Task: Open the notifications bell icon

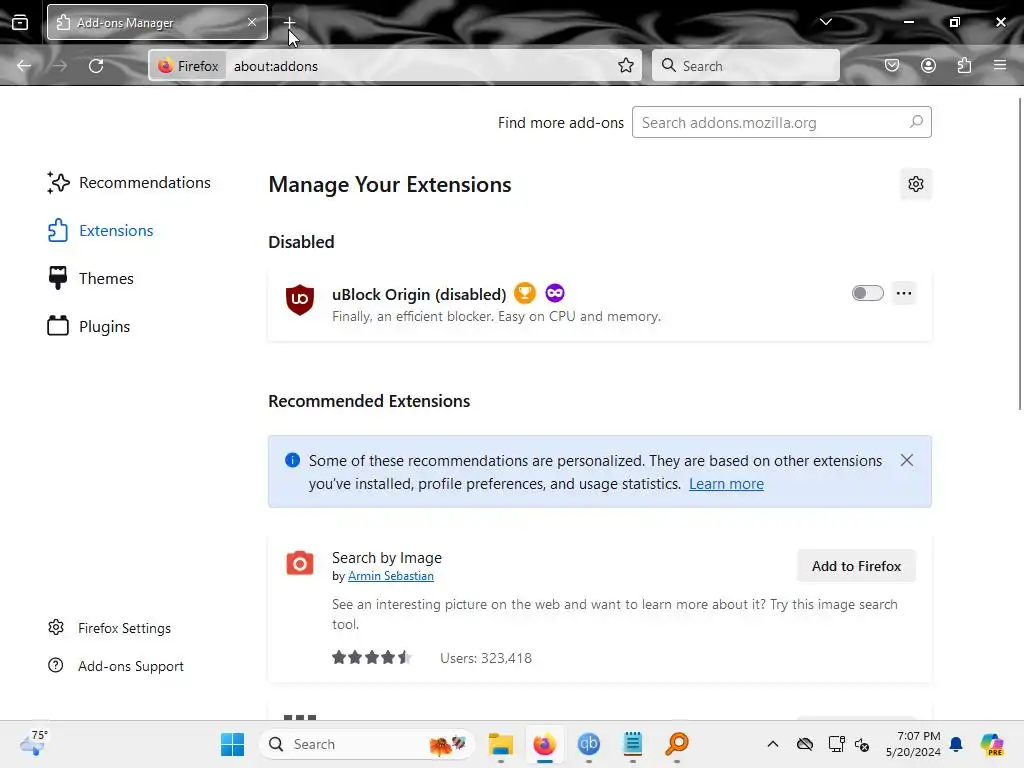Action: (x=956, y=744)
